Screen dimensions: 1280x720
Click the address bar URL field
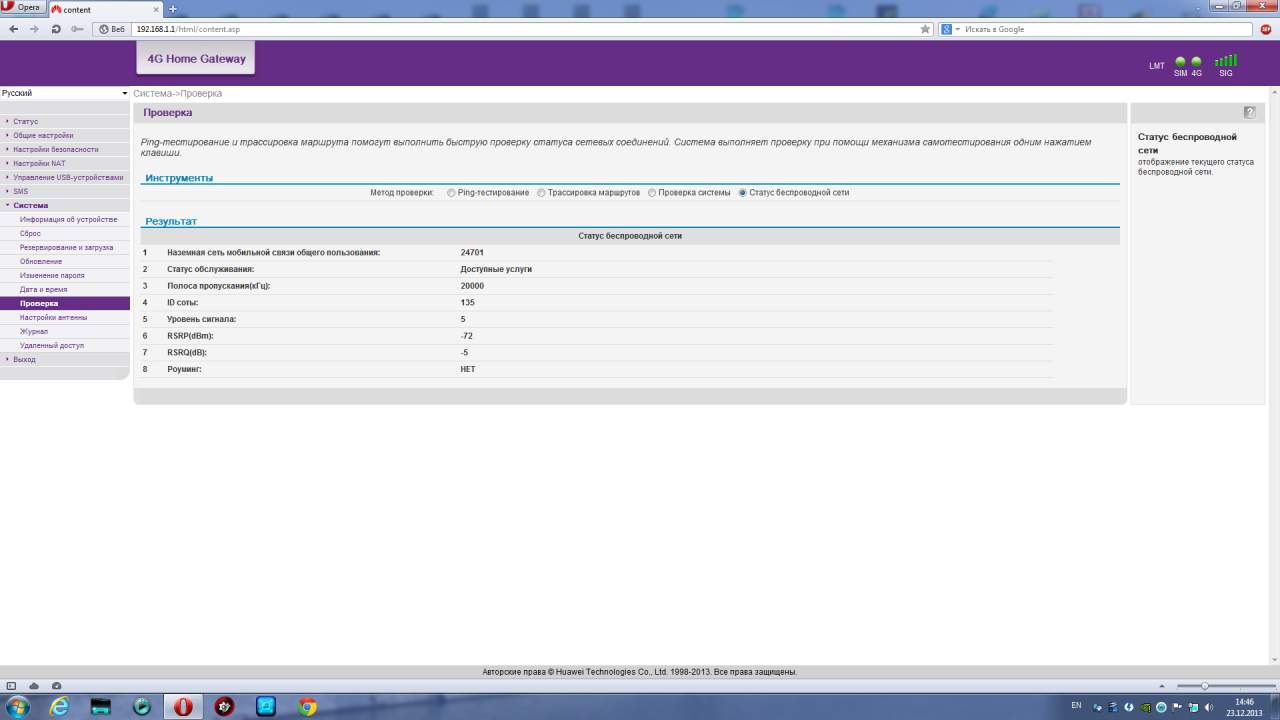(x=527, y=29)
